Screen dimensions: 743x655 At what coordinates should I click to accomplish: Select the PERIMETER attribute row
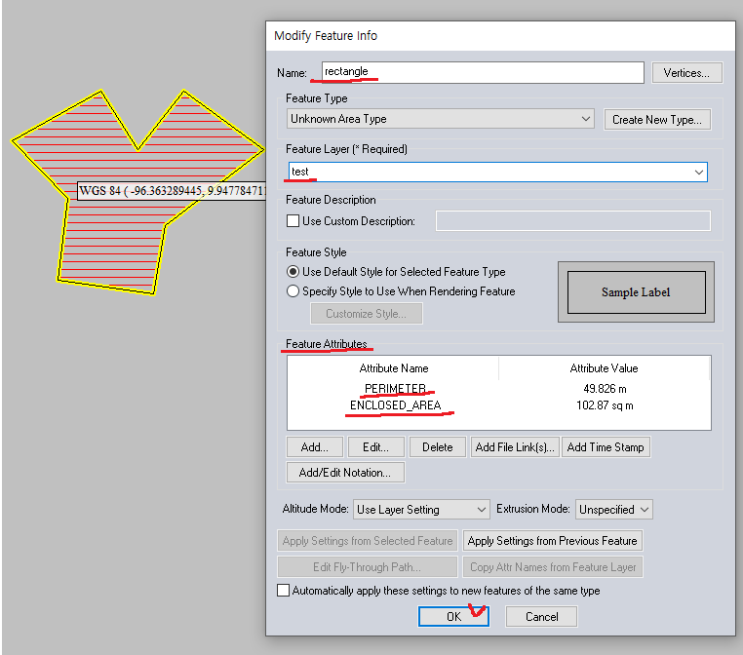pyautogui.click(x=395, y=388)
